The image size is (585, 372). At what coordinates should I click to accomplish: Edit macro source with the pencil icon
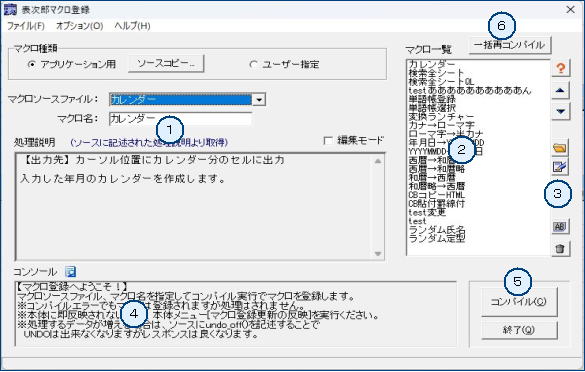click(x=560, y=166)
